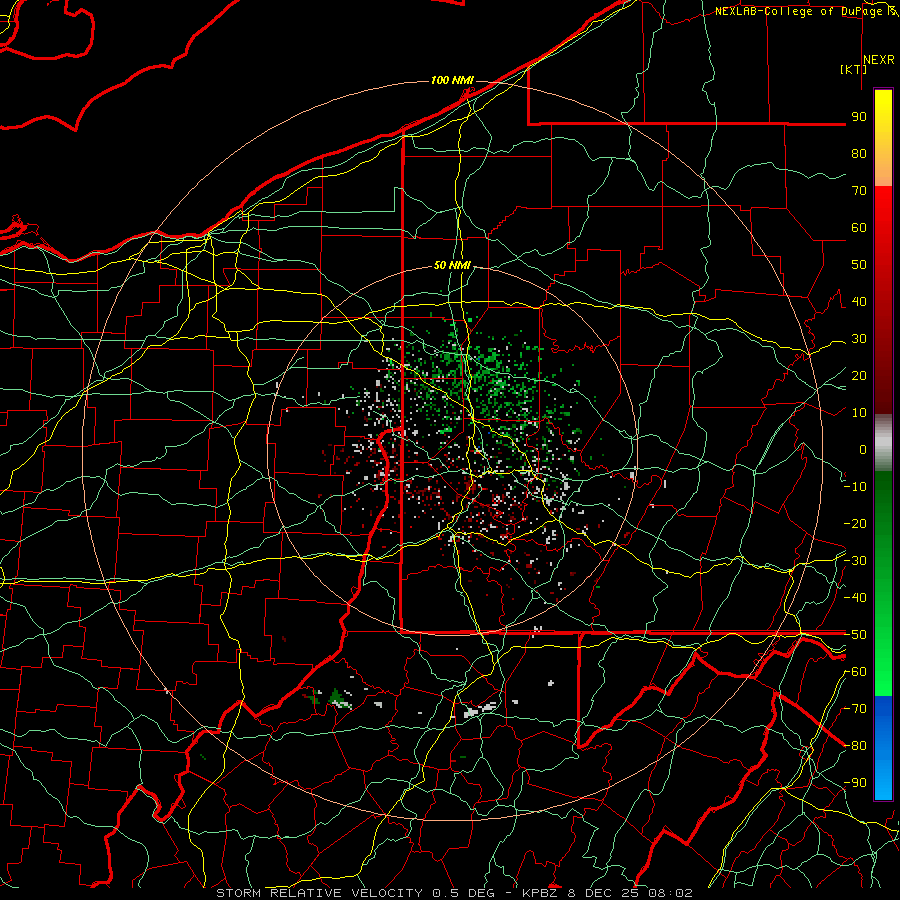Click the -10 value on velocity scale
The height and width of the screenshot is (900, 900).
(855, 487)
